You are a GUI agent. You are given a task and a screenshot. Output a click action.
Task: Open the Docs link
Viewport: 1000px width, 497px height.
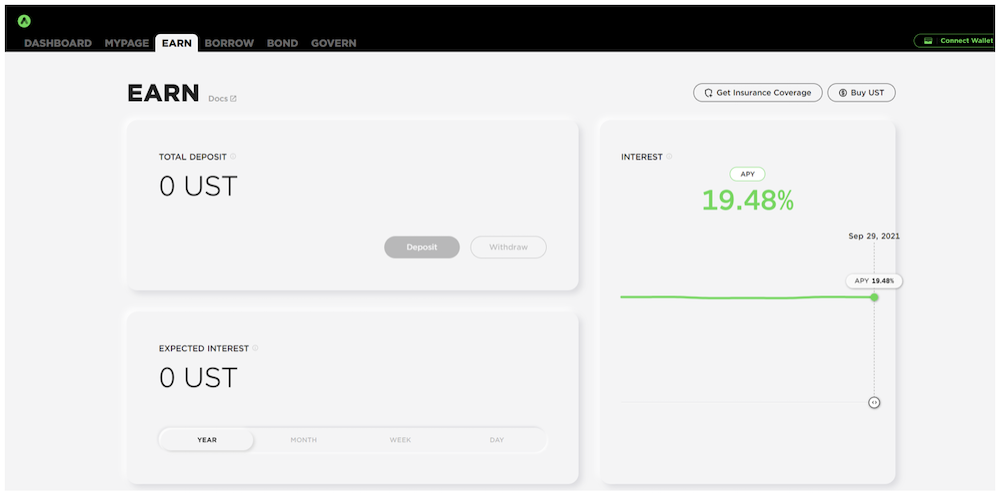(222, 99)
